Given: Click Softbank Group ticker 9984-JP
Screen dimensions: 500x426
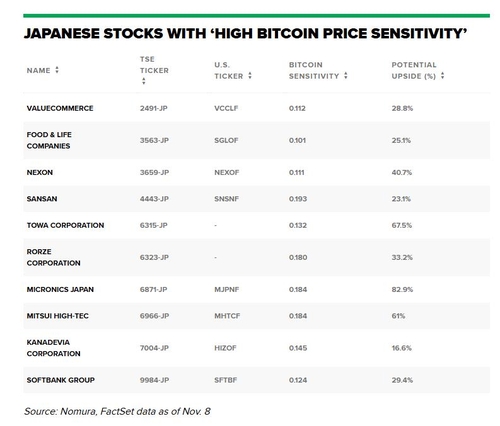Looking at the screenshot, I should (x=154, y=380).
